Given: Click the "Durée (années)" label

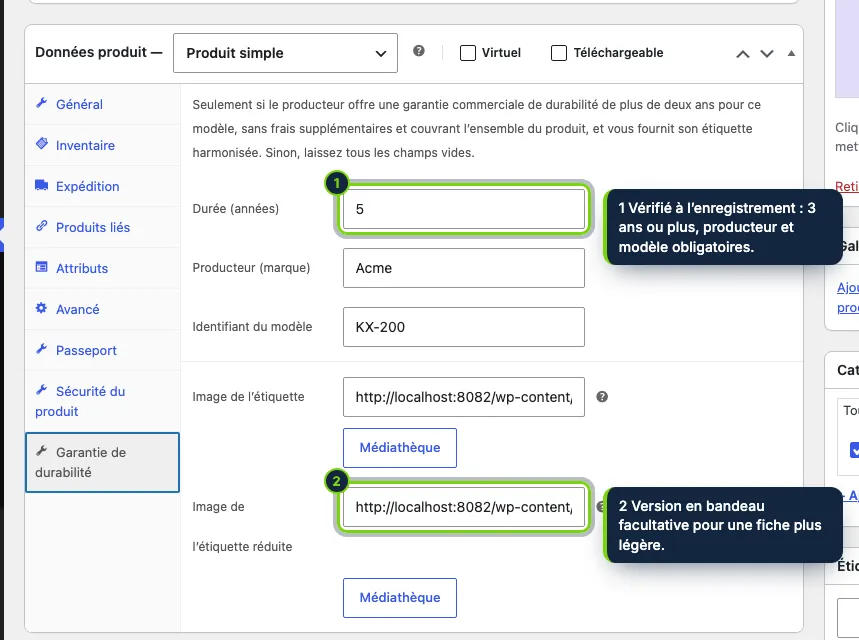Looking at the screenshot, I should click(236, 209).
